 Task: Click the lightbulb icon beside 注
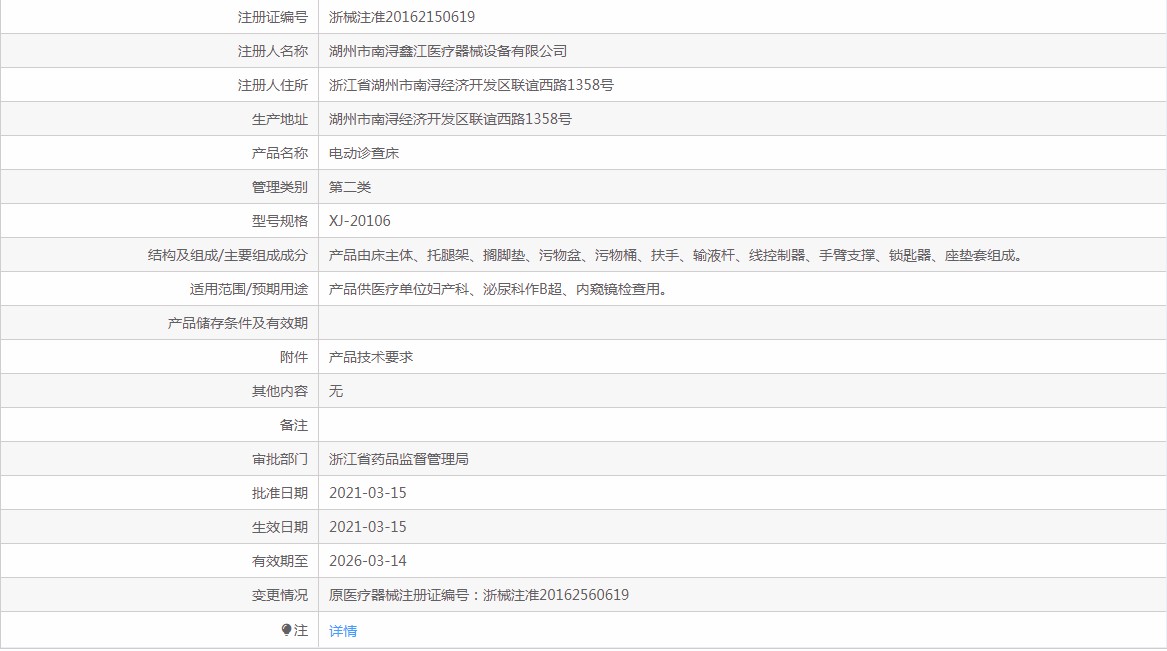click(x=287, y=630)
